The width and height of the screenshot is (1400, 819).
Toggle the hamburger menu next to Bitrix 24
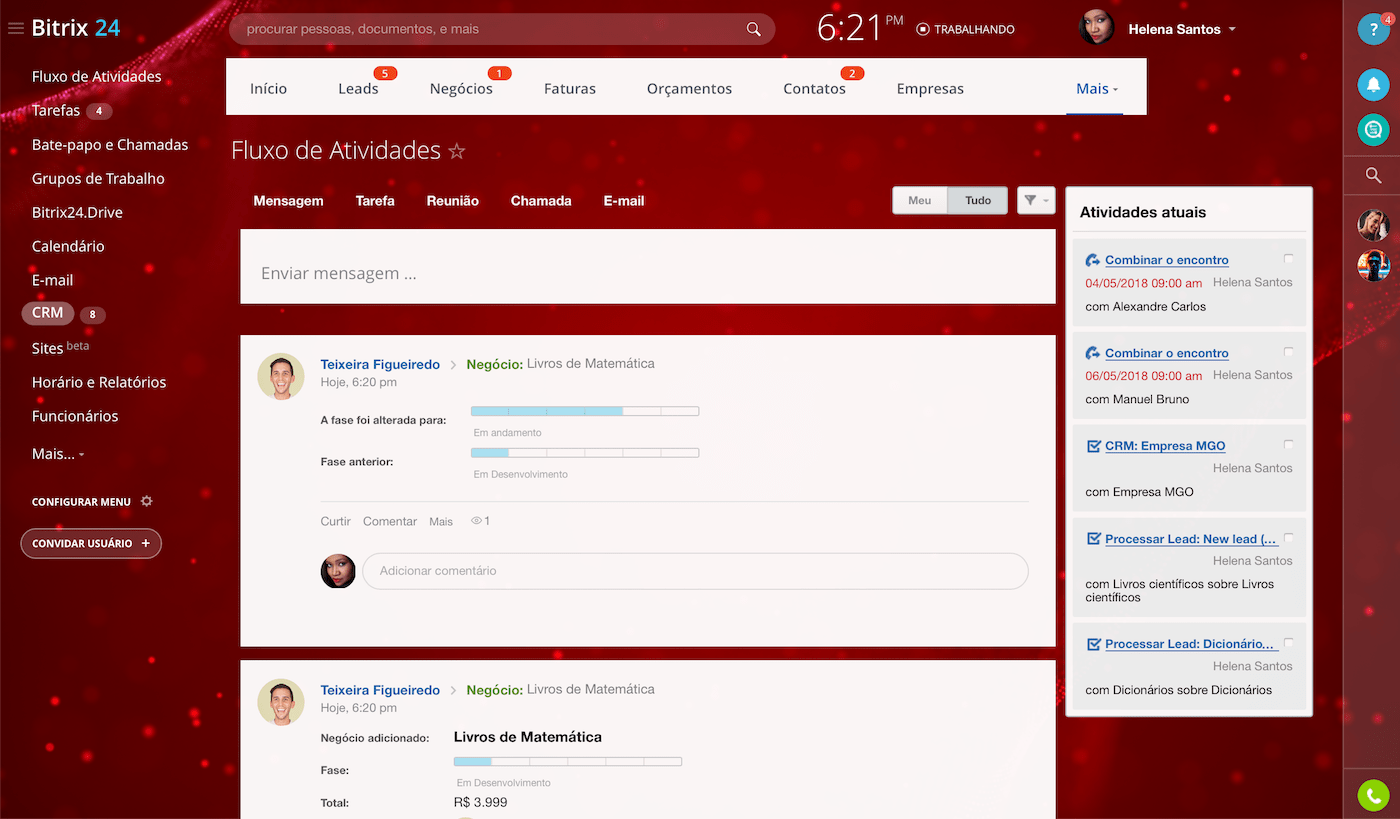(x=16, y=28)
